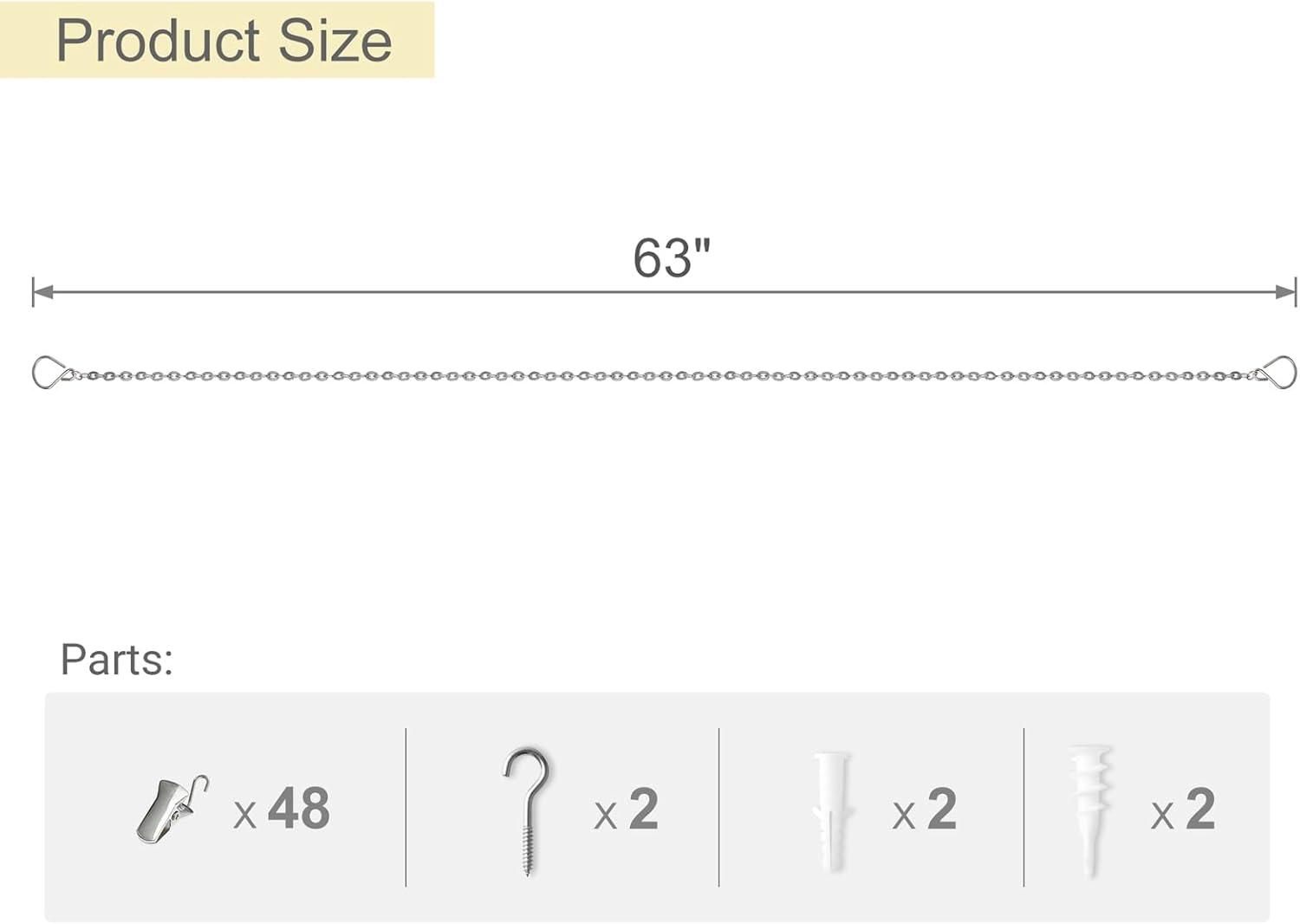The height and width of the screenshot is (924, 1300).
Task: Click the middle of the metal chain
Action: [x=664, y=376]
